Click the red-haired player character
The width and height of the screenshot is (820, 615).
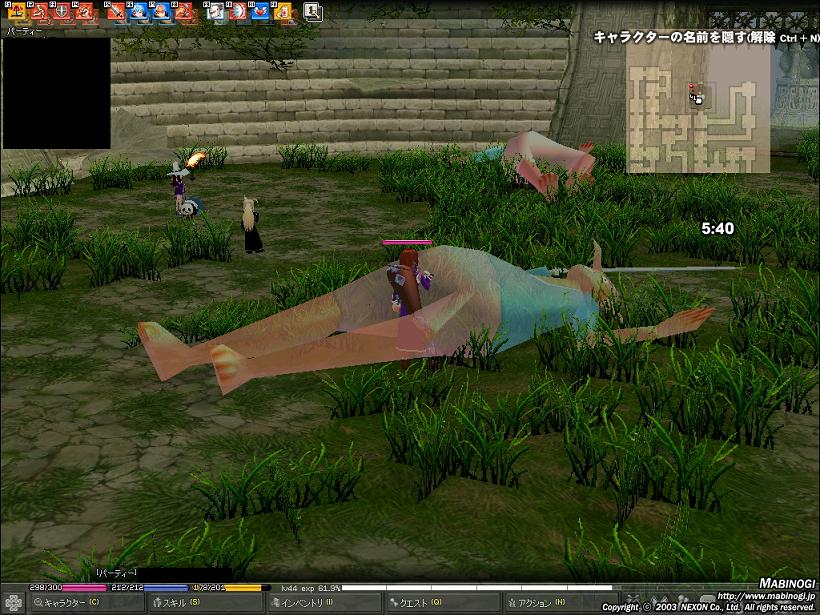click(409, 285)
